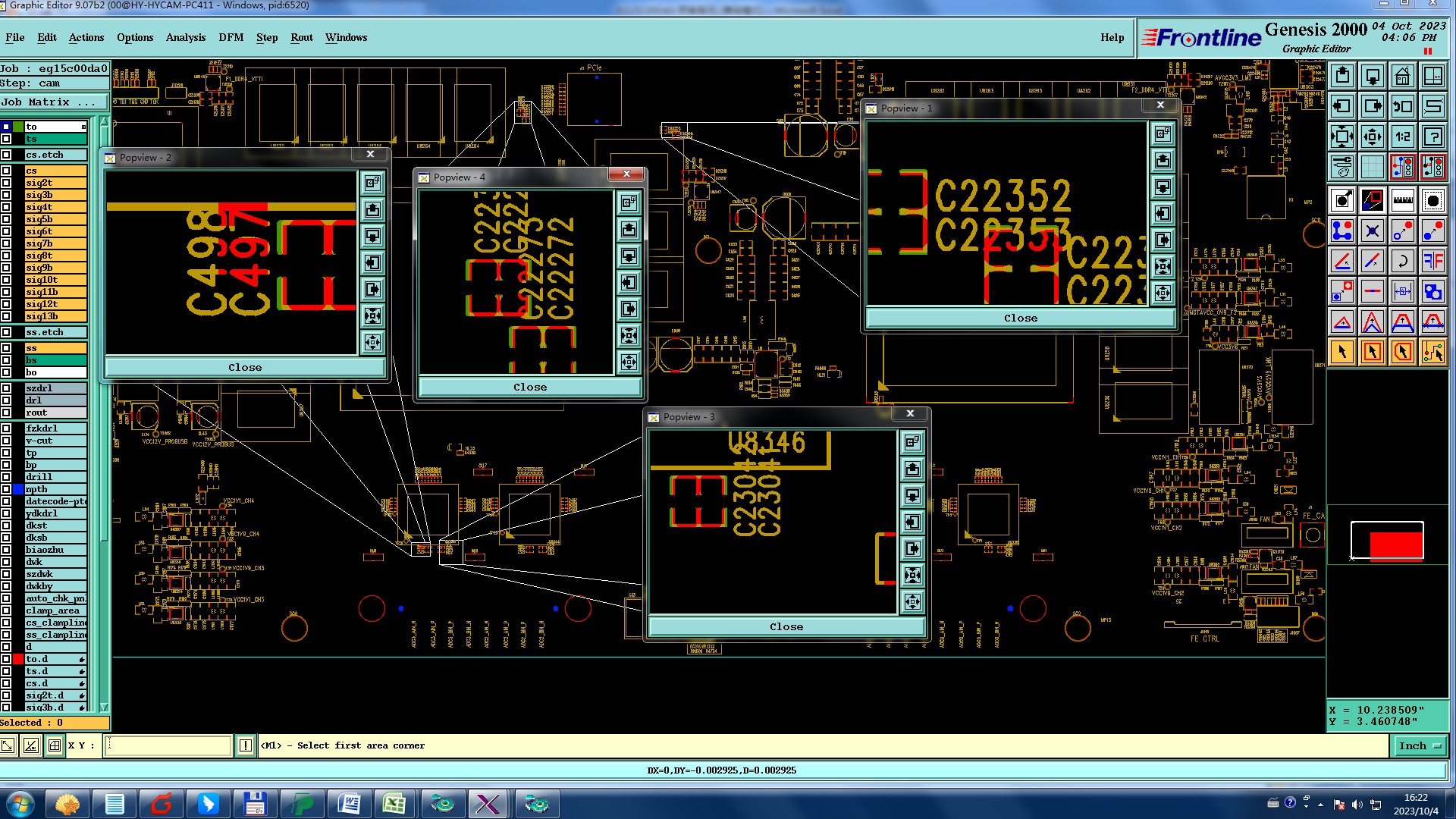
Task: Click the Home view icon
Action: [1402, 76]
